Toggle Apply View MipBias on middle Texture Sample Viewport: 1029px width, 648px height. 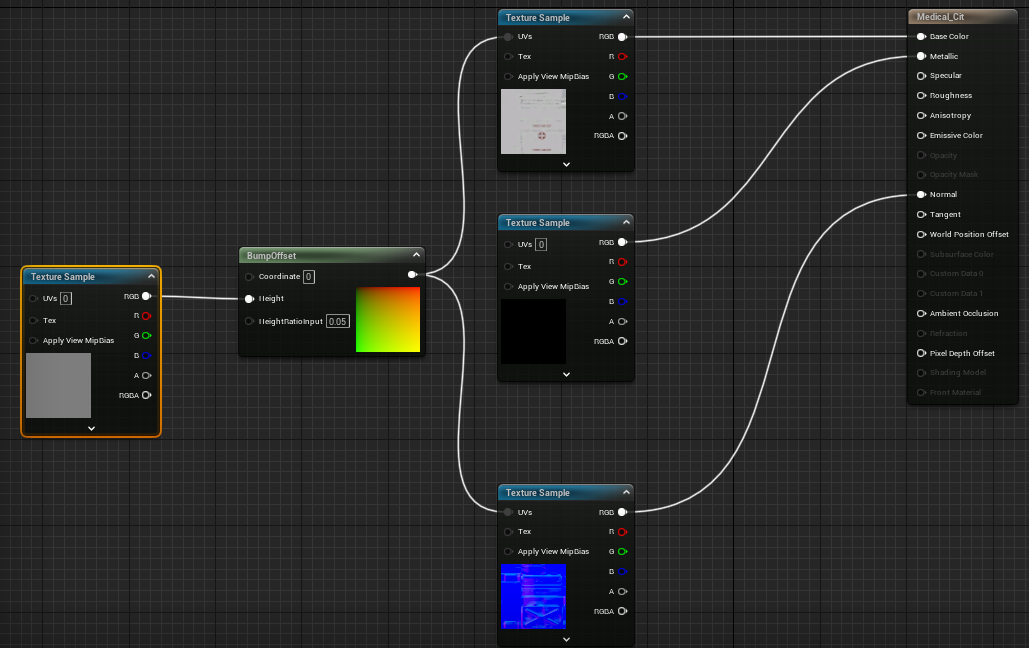click(x=508, y=286)
